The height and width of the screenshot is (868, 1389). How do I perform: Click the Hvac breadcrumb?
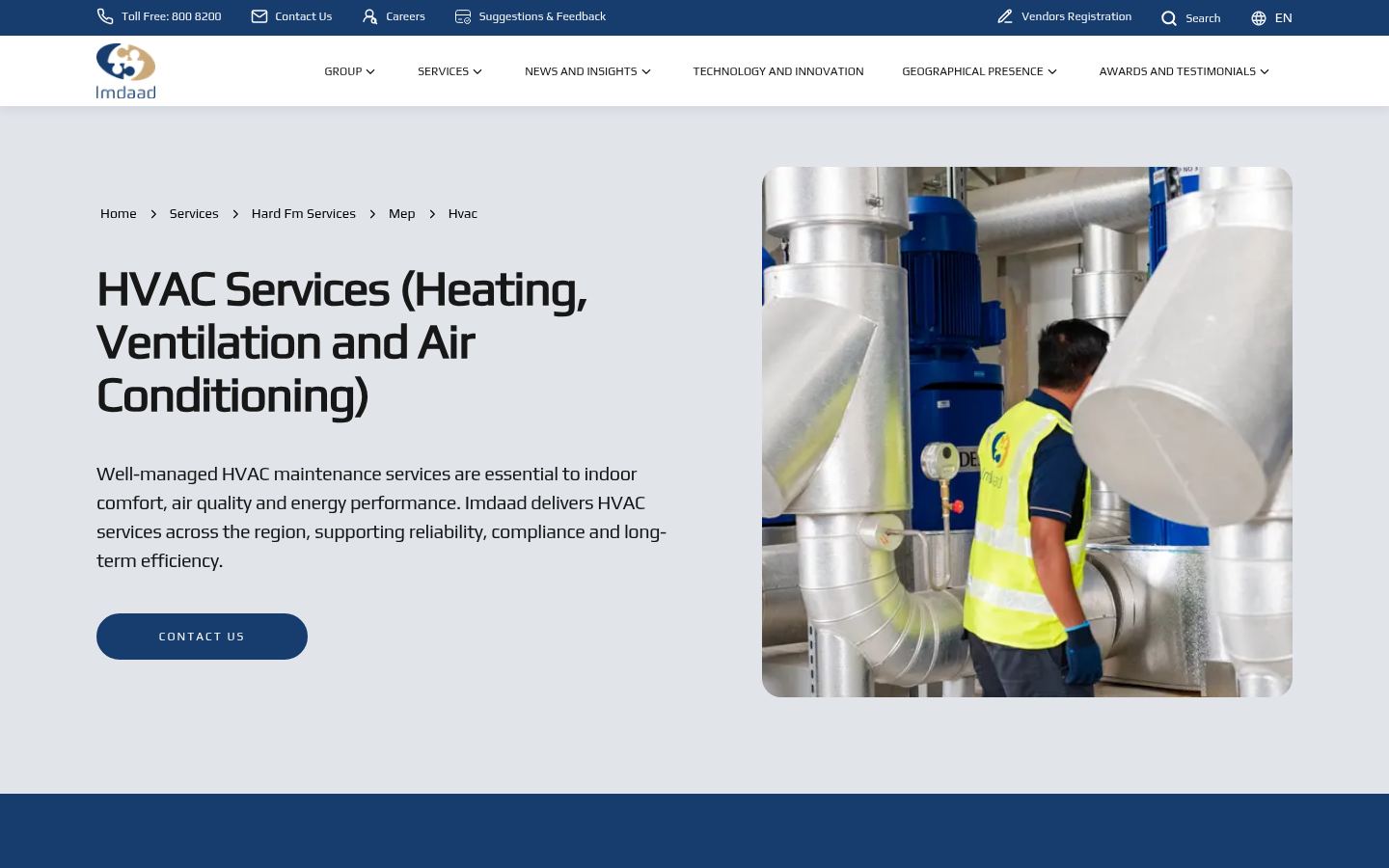point(463,213)
